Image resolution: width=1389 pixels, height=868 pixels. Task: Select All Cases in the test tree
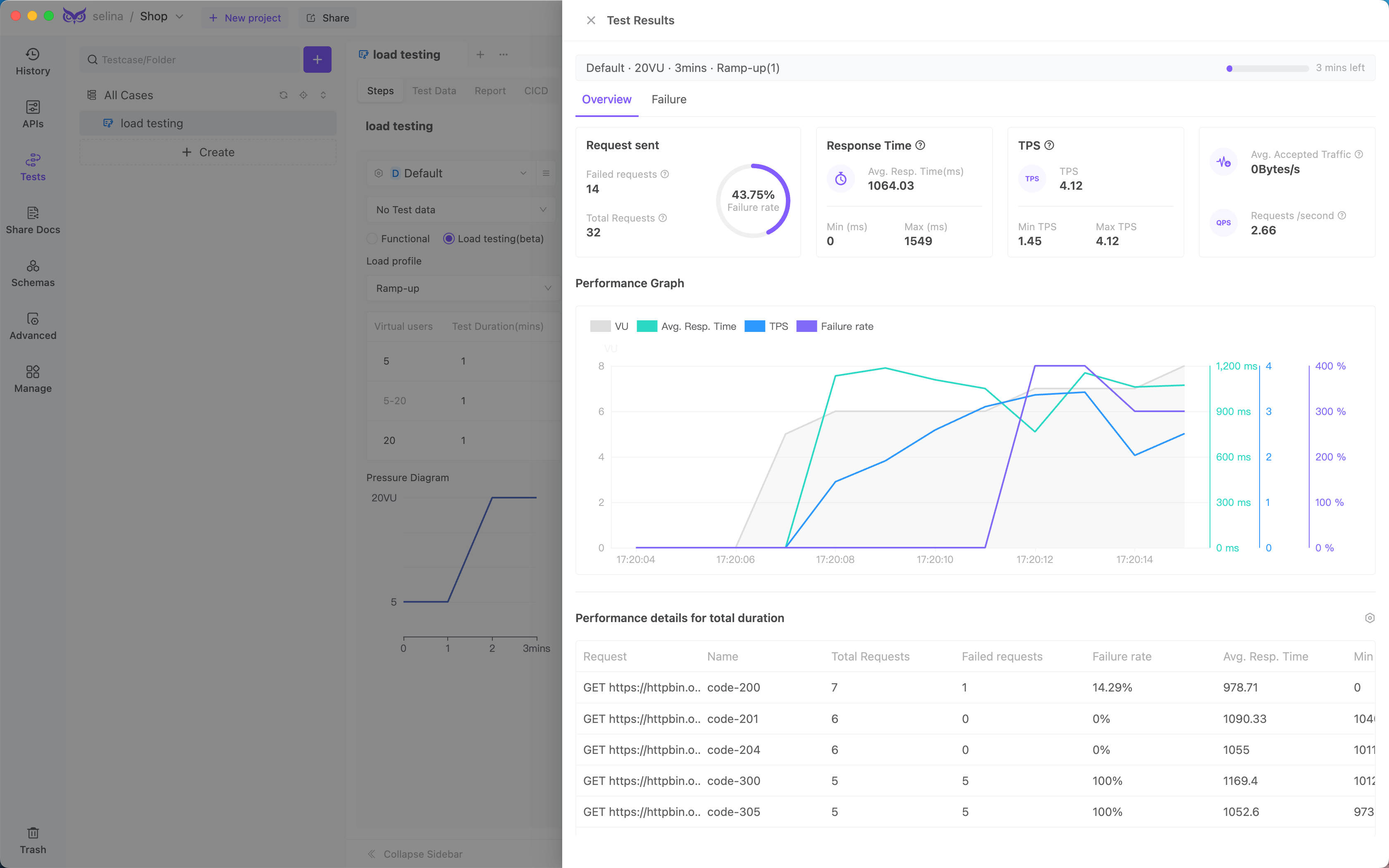[129, 95]
